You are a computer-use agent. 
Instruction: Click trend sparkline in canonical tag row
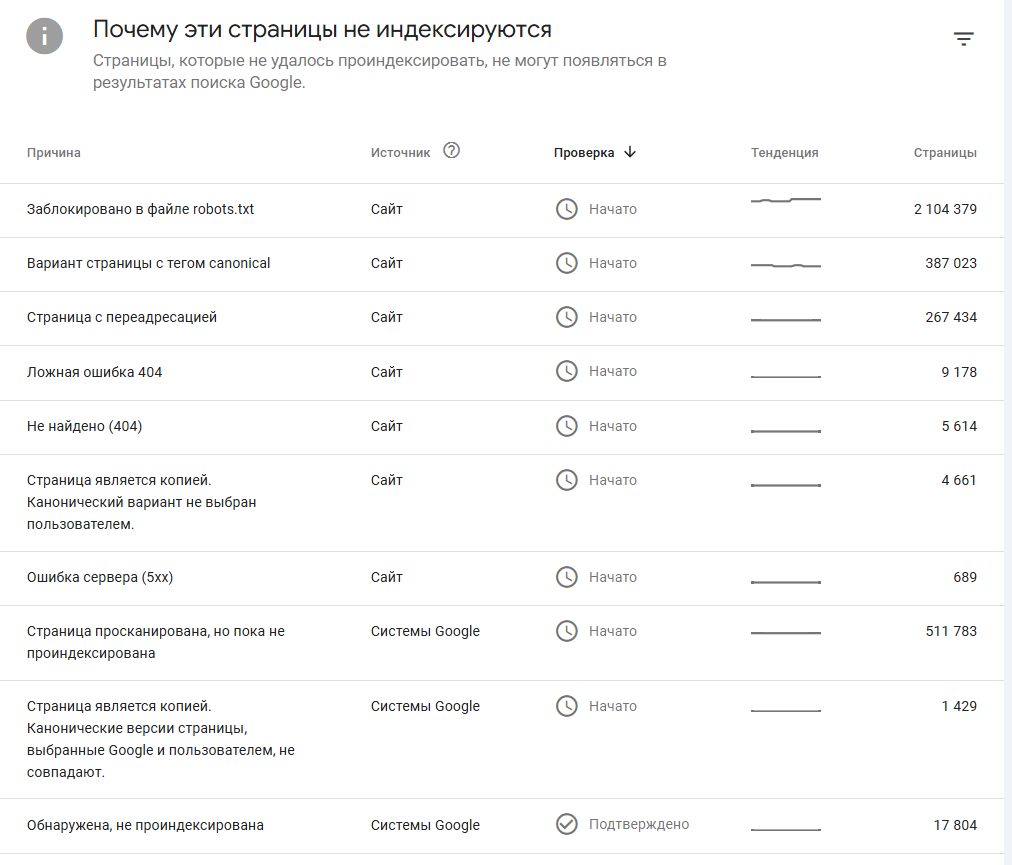pyautogui.click(x=785, y=265)
